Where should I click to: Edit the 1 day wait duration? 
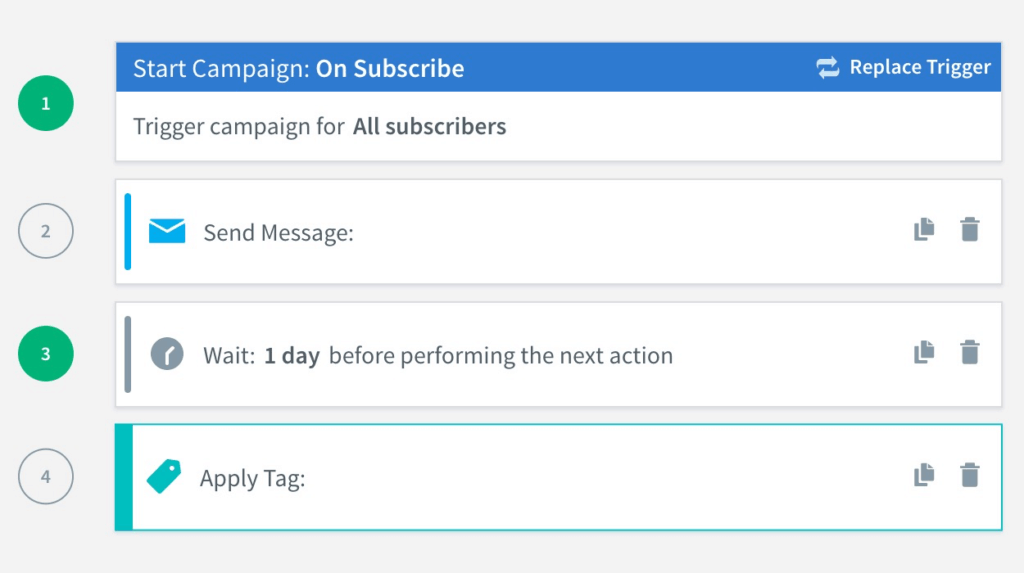pyautogui.click(x=292, y=355)
